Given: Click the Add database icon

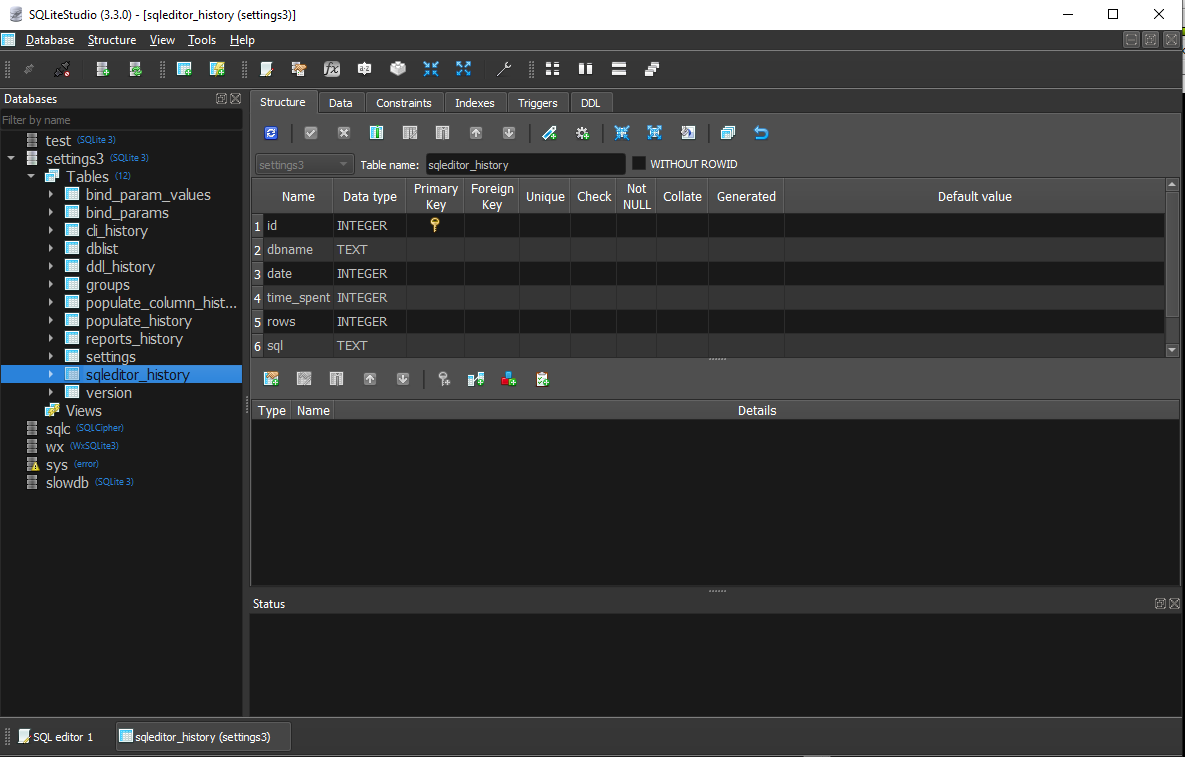Looking at the screenshot, I should tap(102, 69).
